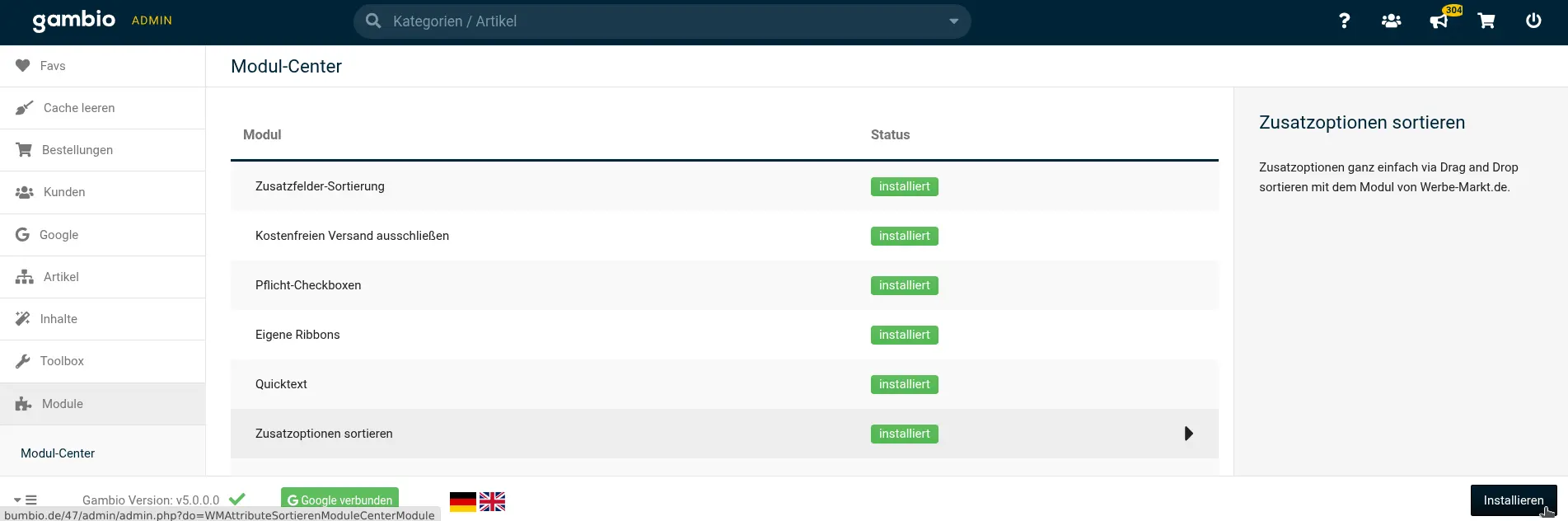Click the help question mark icon
Image resolution: width=1568 pixels, height=521 pixels.
[x=1344, y=21]
